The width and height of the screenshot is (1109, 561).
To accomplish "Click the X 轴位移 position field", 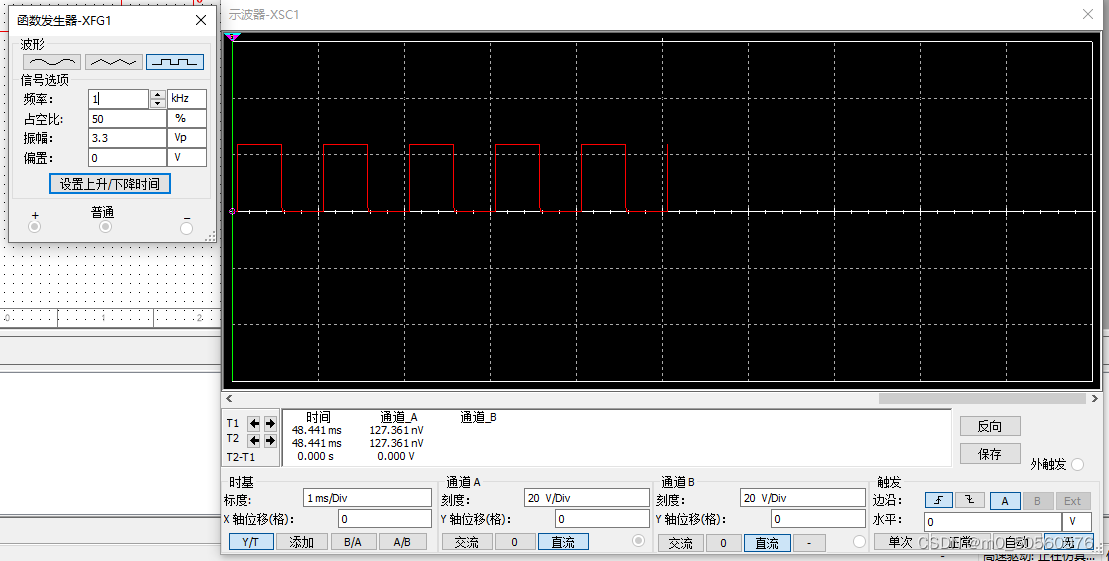I will [384, 519].
